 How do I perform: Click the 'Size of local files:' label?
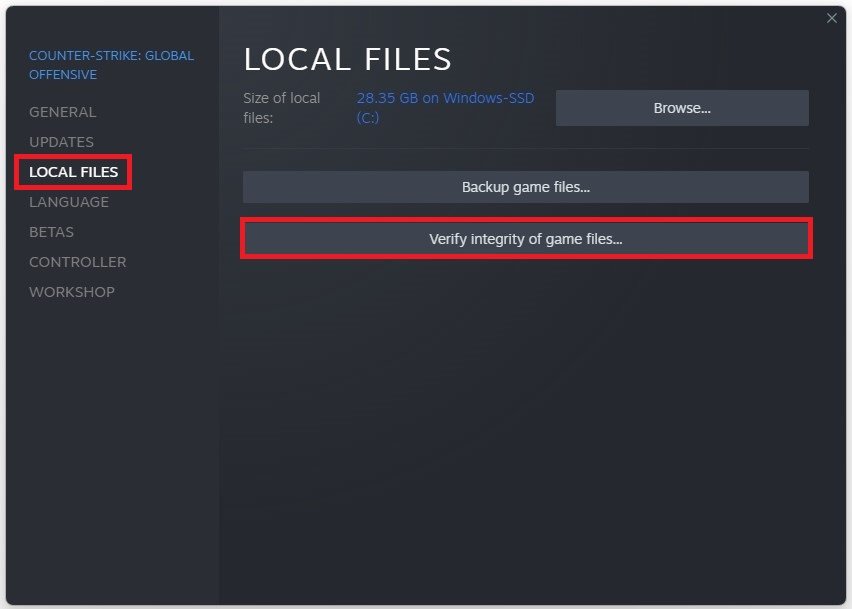[281, 108]
